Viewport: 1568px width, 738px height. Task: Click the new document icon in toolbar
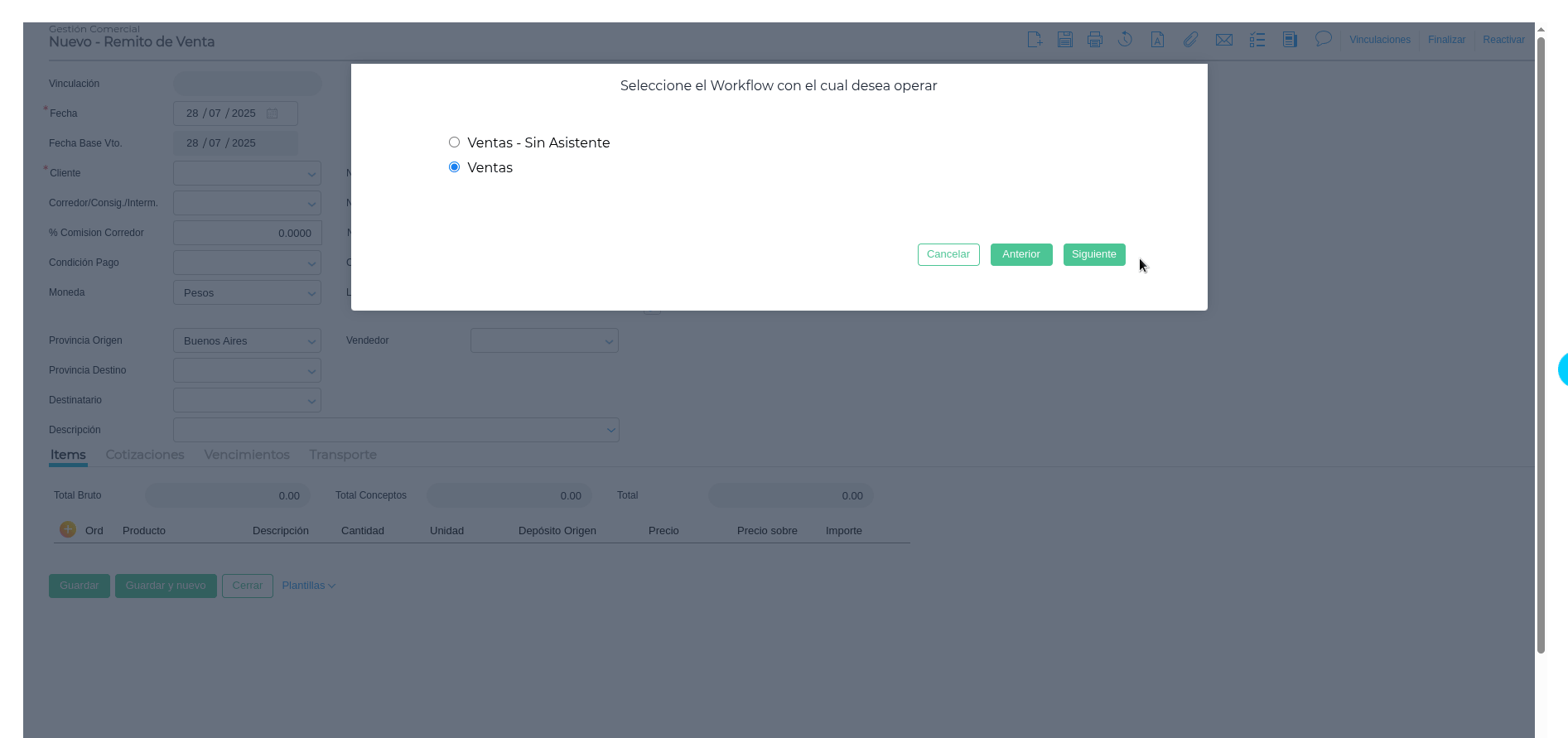coord(1035,40)
